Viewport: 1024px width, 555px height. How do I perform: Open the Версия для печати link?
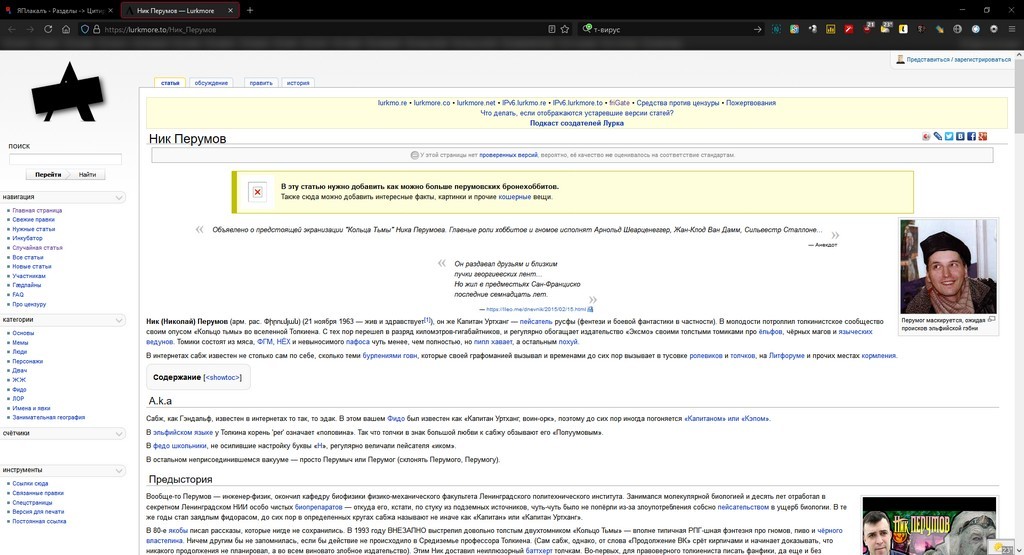38,512
